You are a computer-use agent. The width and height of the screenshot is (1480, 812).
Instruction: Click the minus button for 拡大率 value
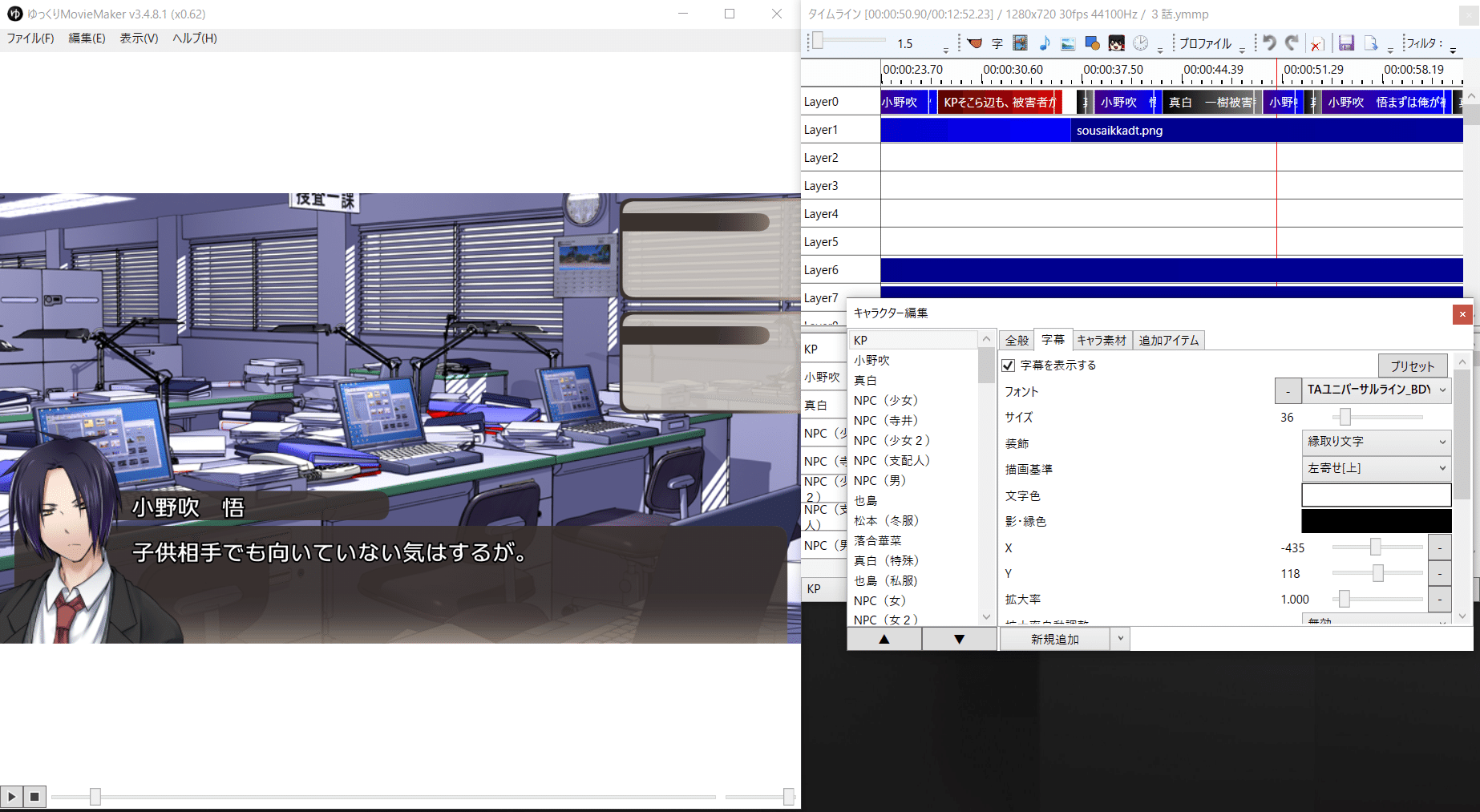1440,599
